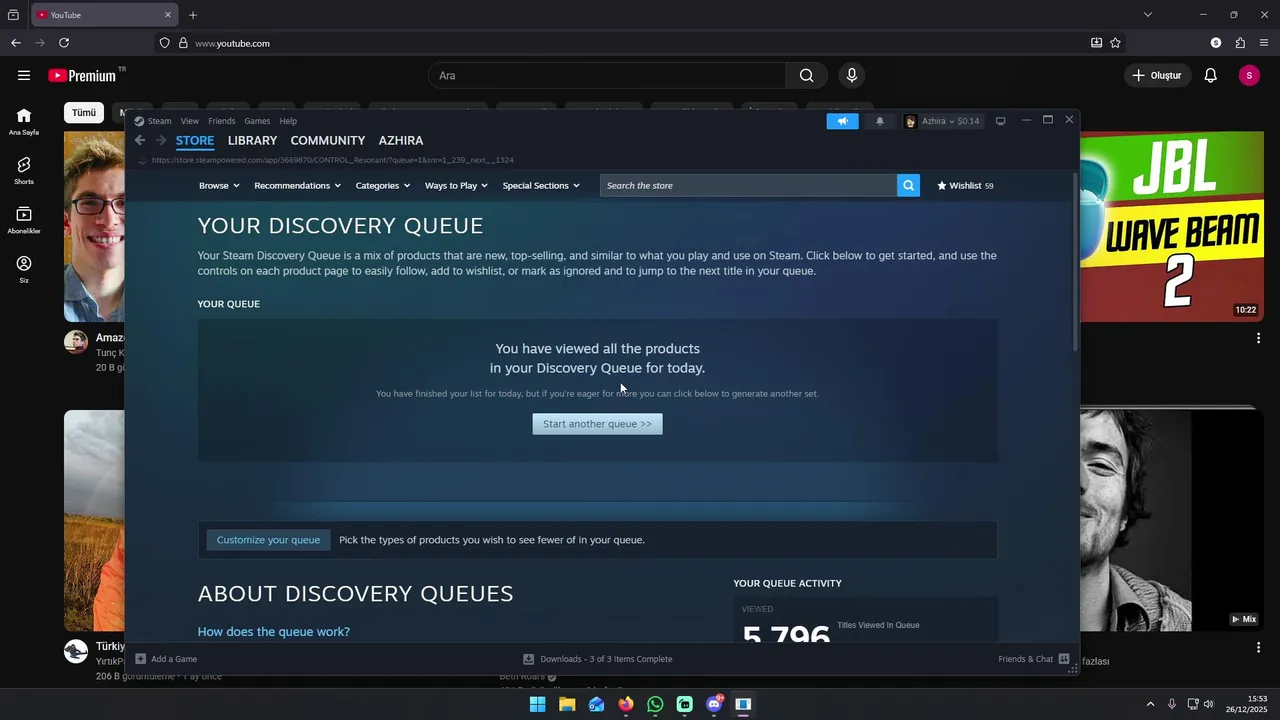Click the Steam store search magnifier button
This screenshot has height=720, width=1280.
pyautogui.click(x=908, y=185)
